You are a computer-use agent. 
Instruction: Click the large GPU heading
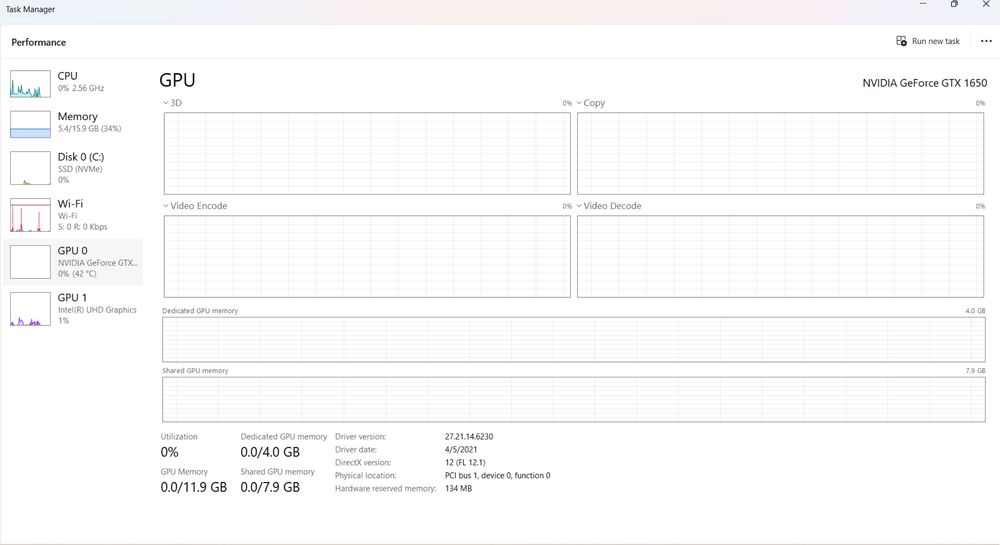(x=177, y=80)
